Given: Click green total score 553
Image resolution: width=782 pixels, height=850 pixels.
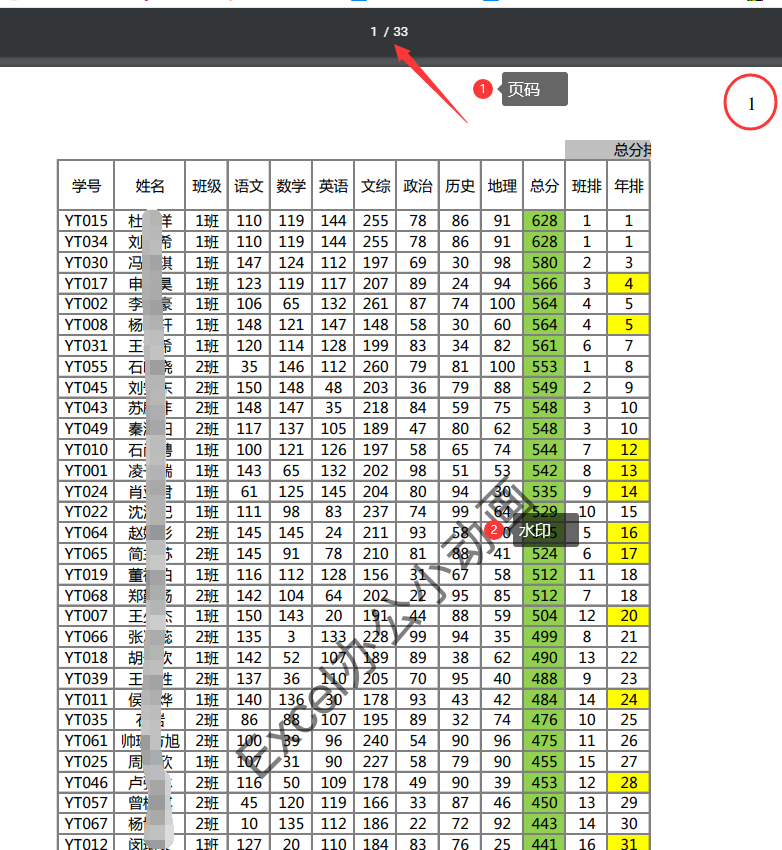Looking at the screenshot, I should [544, 366].
